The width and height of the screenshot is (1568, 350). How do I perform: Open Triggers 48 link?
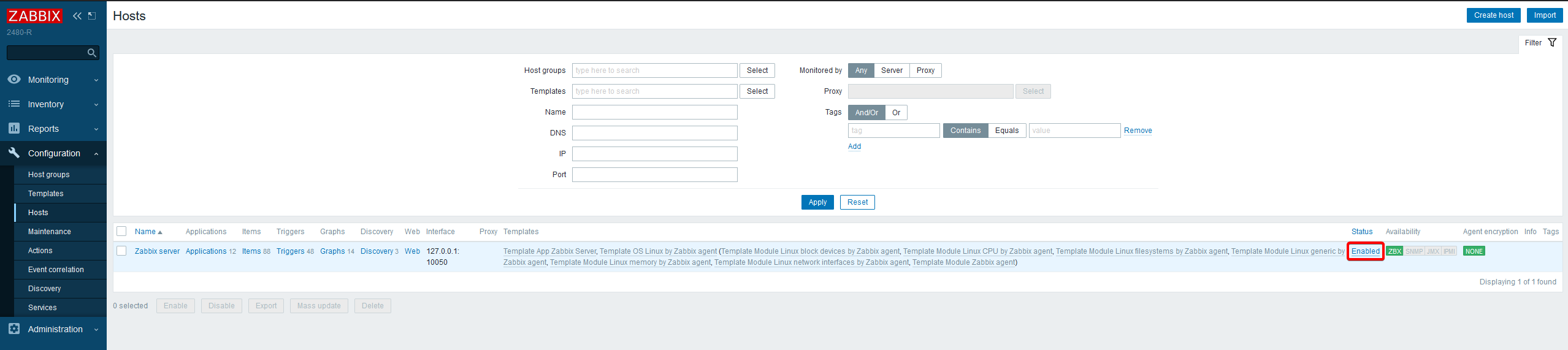click(x=290, y=251)
